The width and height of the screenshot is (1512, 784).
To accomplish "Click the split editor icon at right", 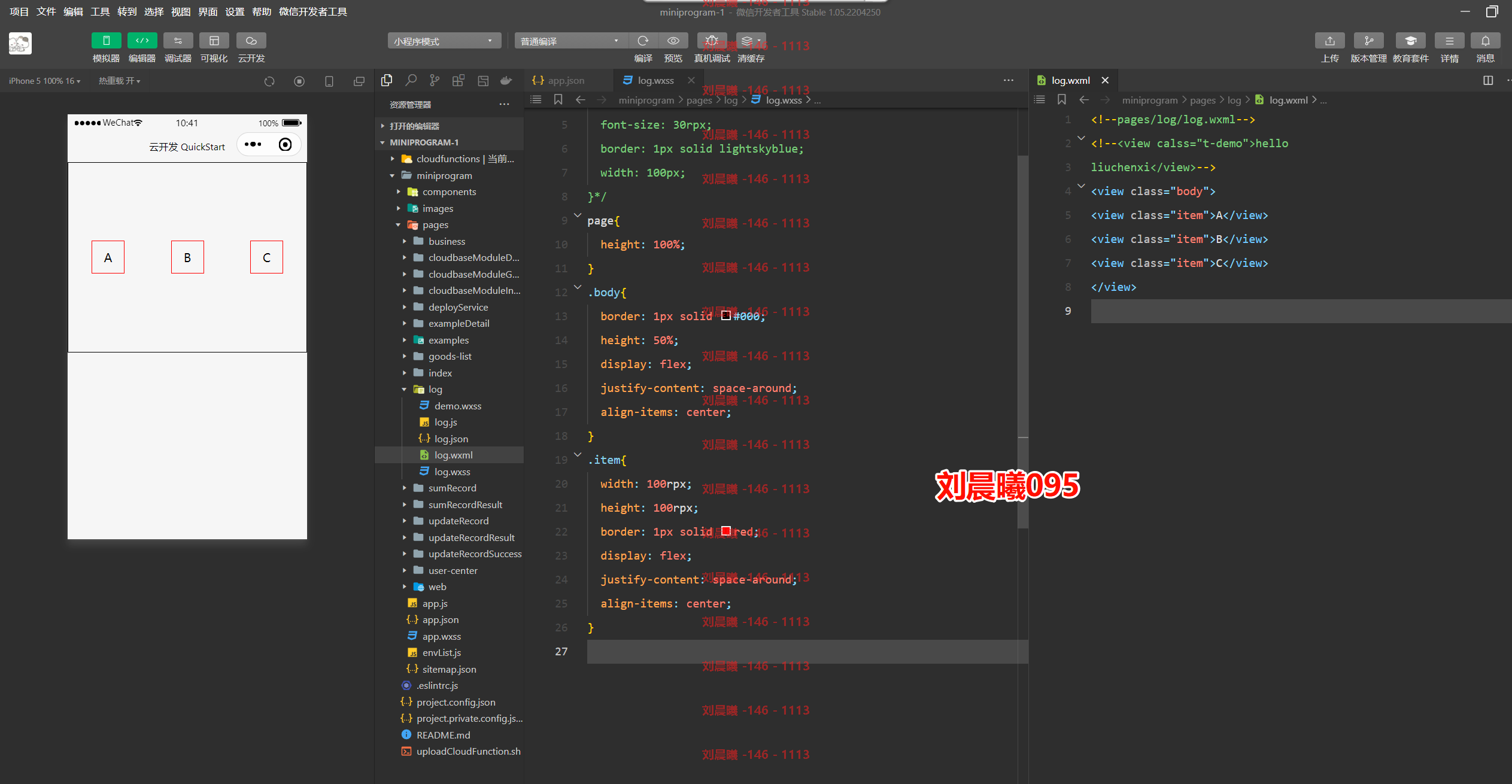I will point(1488,80).
